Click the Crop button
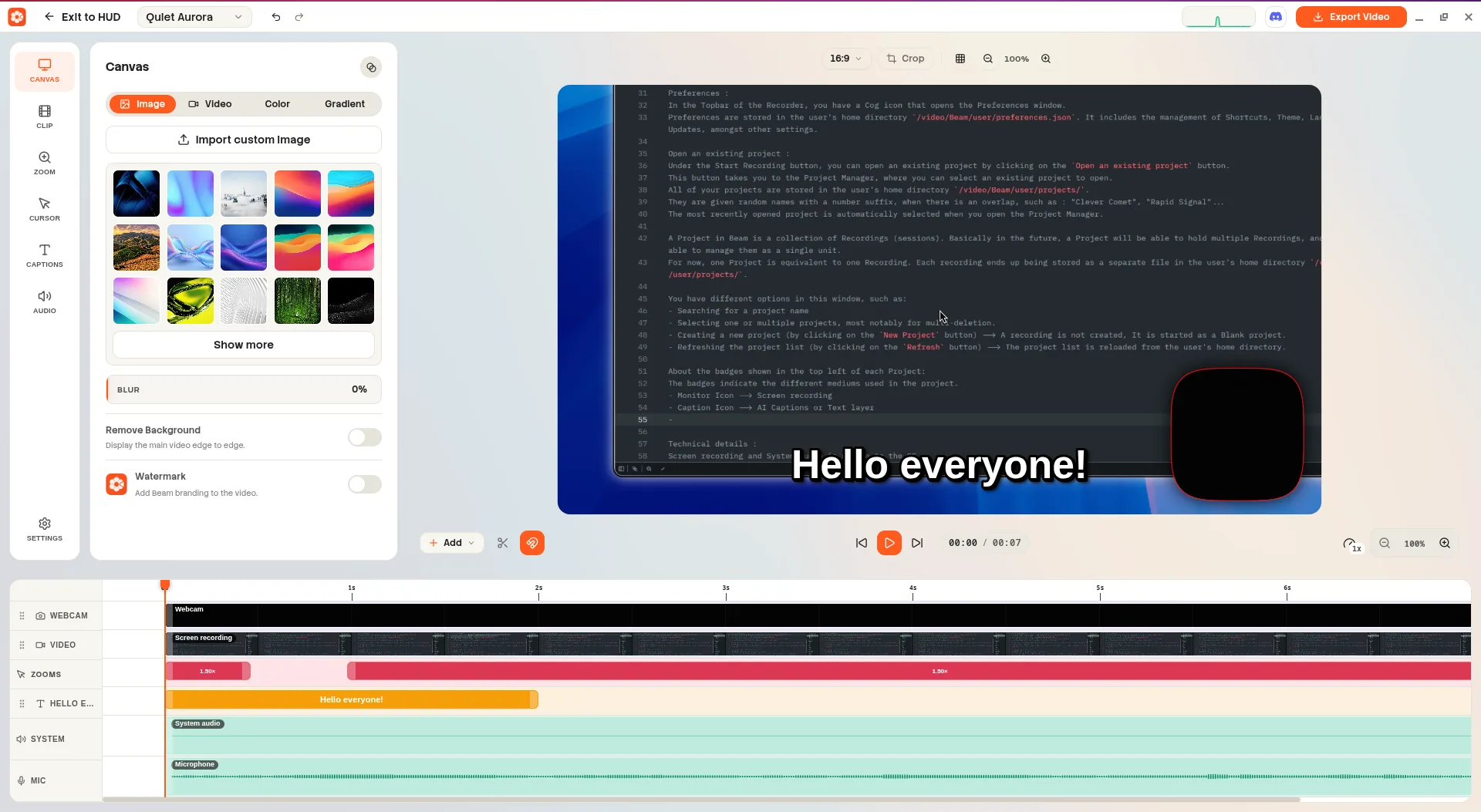 pos(906,59)
